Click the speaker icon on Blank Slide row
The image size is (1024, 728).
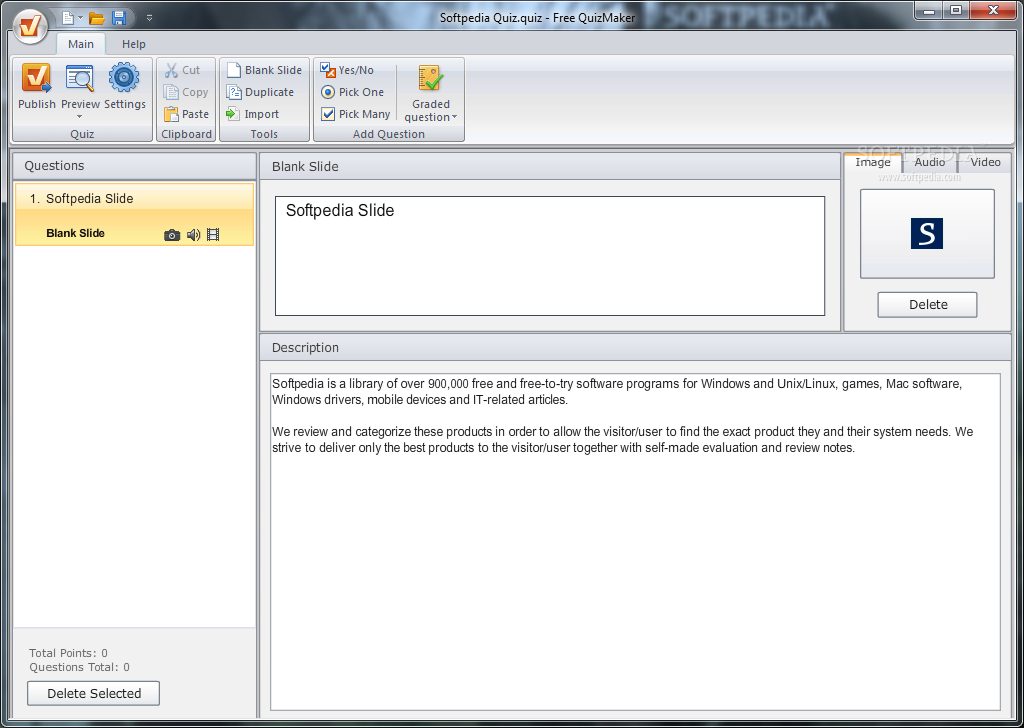click(193, 235)
